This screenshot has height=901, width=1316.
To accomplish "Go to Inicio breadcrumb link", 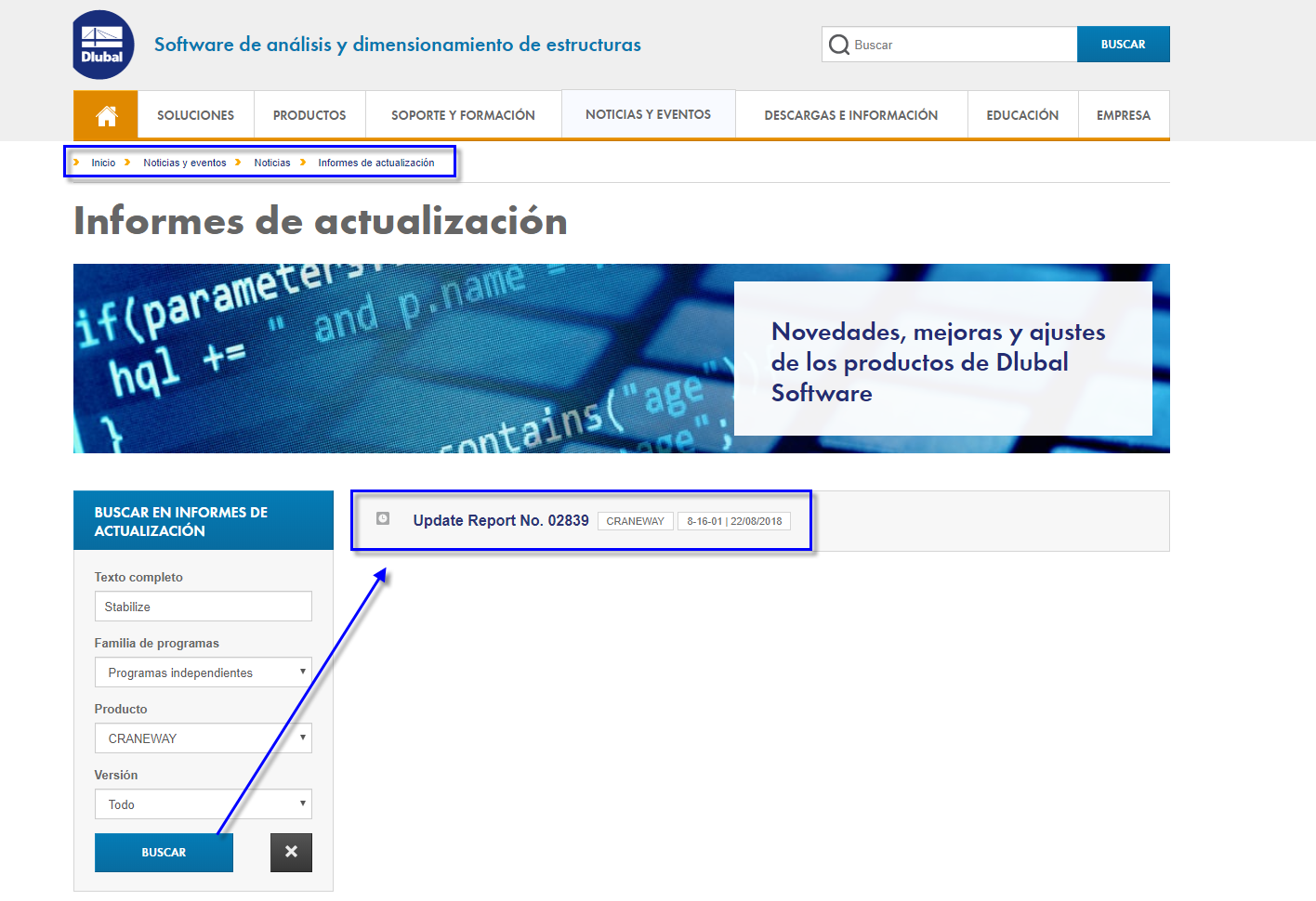I will pyautogui.click(x=103, y=163).
